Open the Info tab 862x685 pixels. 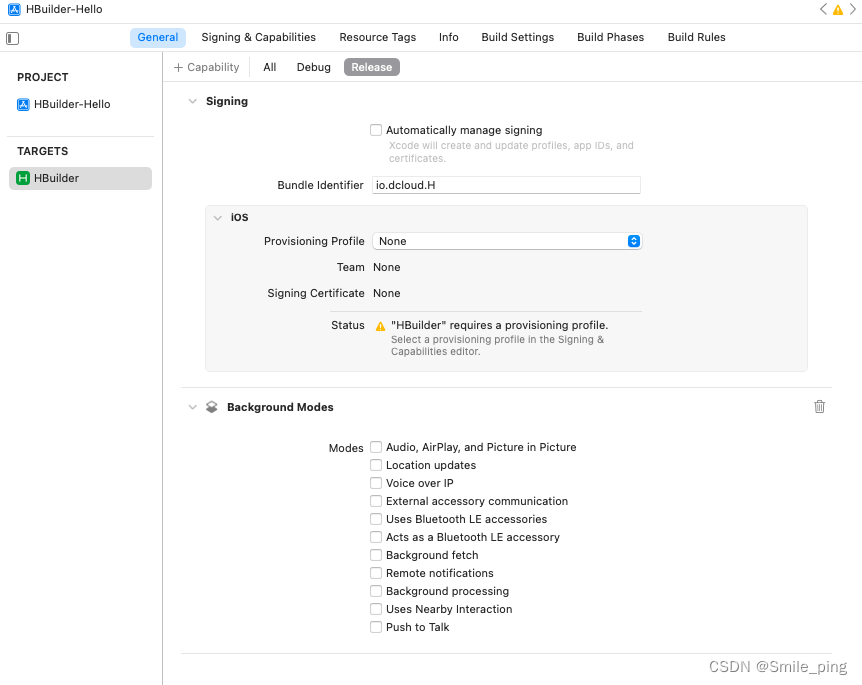[449, 37]
